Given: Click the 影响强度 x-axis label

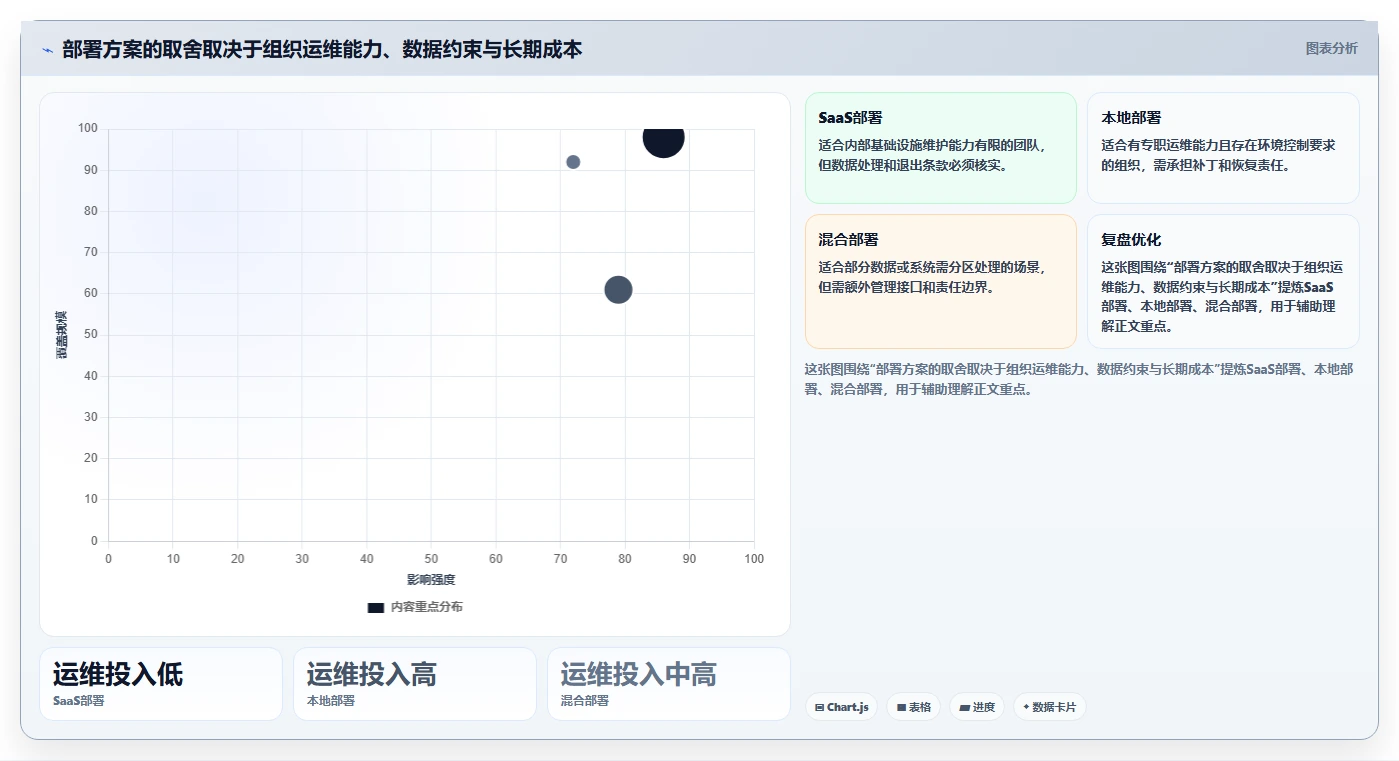Looking at the screenshot, I should pyautogui.click(x=431, y=580).
